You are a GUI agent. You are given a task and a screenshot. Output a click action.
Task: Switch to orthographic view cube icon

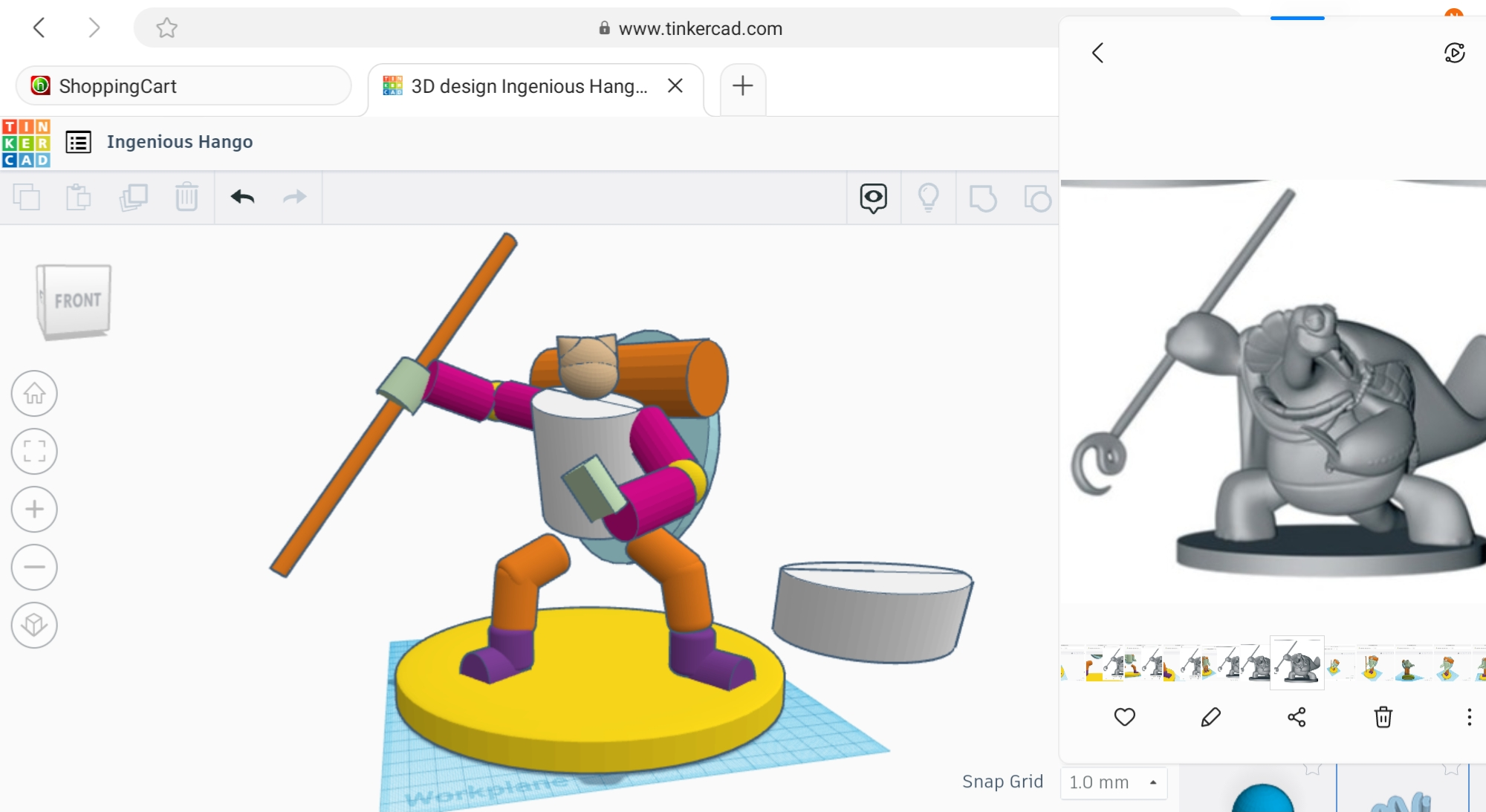click(34, 625)
